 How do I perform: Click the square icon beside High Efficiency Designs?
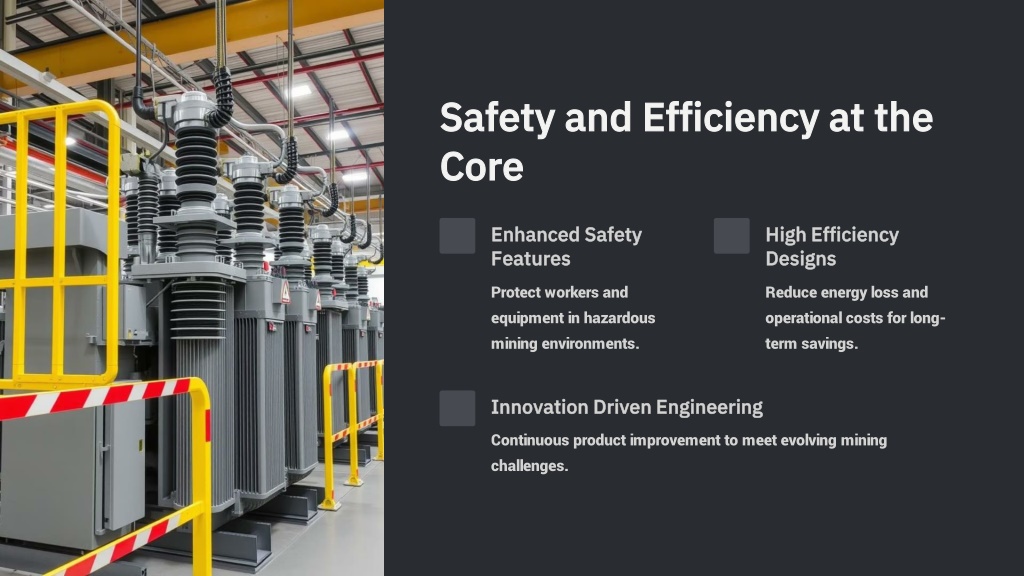[731, 236]
